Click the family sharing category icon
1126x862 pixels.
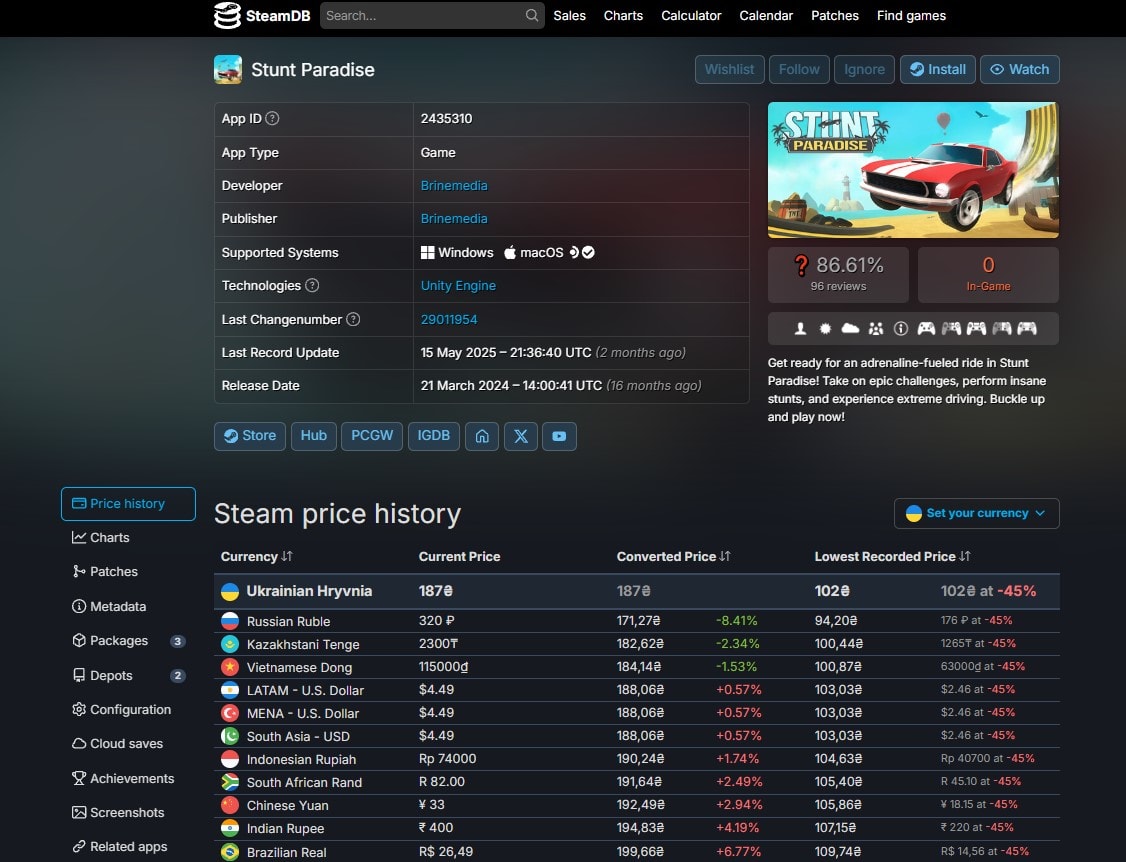tap(875, 328)
